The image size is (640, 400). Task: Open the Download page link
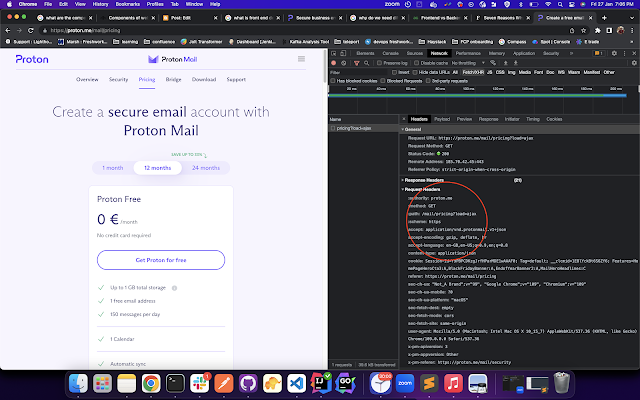tap(204, 80)
